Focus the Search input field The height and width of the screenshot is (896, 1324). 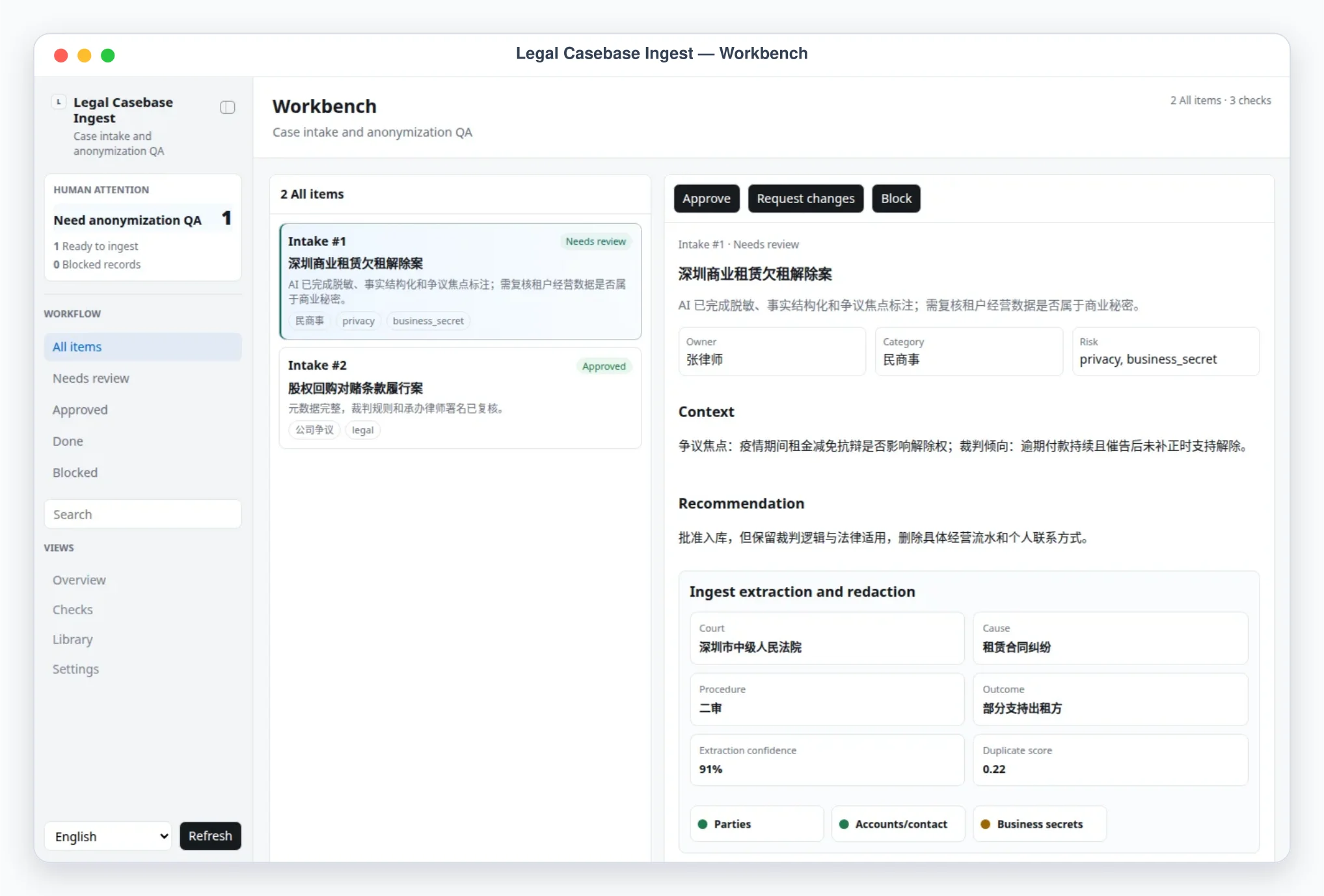[x=142, y=514]
